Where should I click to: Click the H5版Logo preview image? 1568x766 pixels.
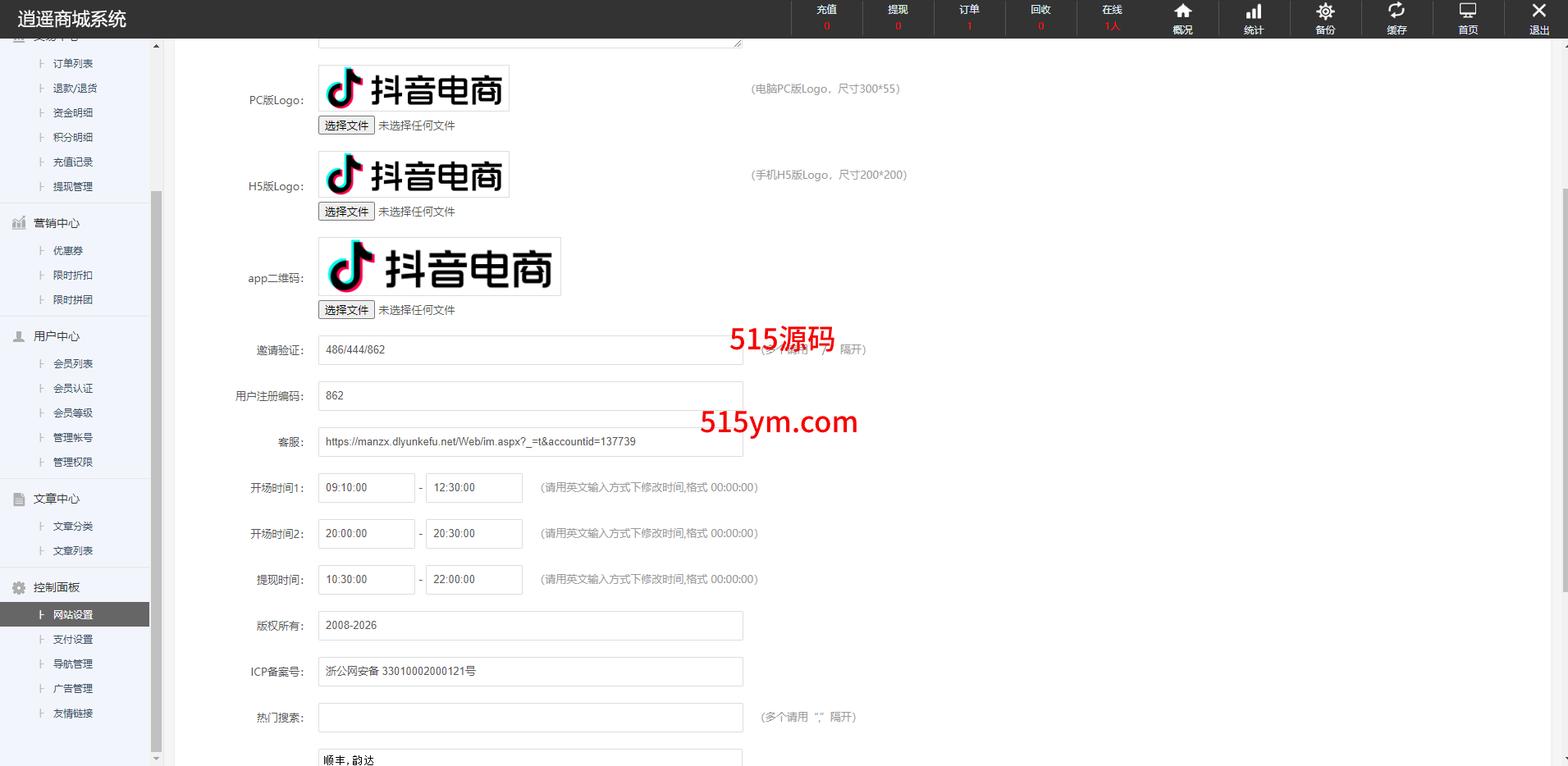click(414, 175)
